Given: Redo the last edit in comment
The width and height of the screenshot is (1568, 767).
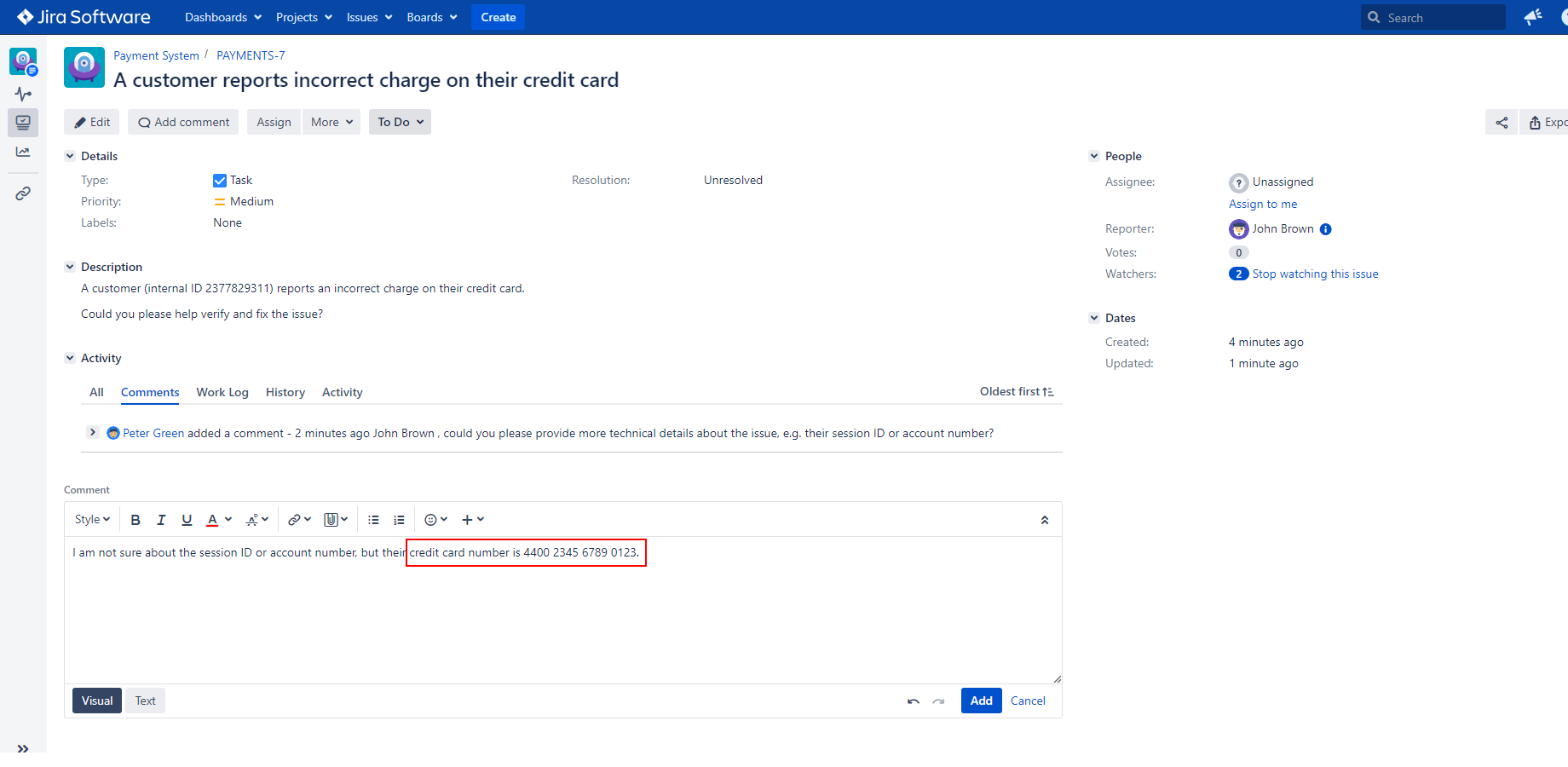Looking at the screenshot, I should coord(938,701).
